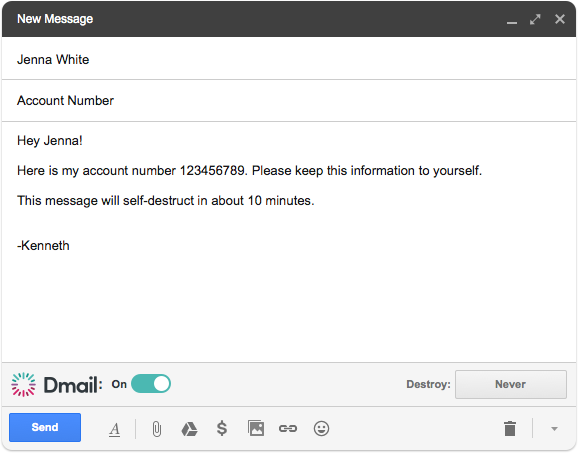Open the Destroy timer Never dropdown
The height and width of the screenshot is (453, 578).
(511, 384)
